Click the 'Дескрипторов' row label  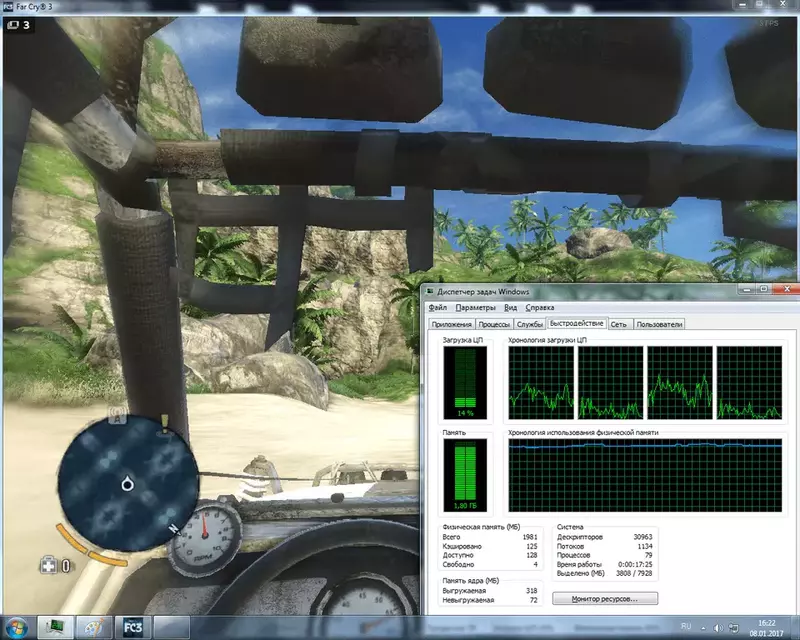coord(580,537)
